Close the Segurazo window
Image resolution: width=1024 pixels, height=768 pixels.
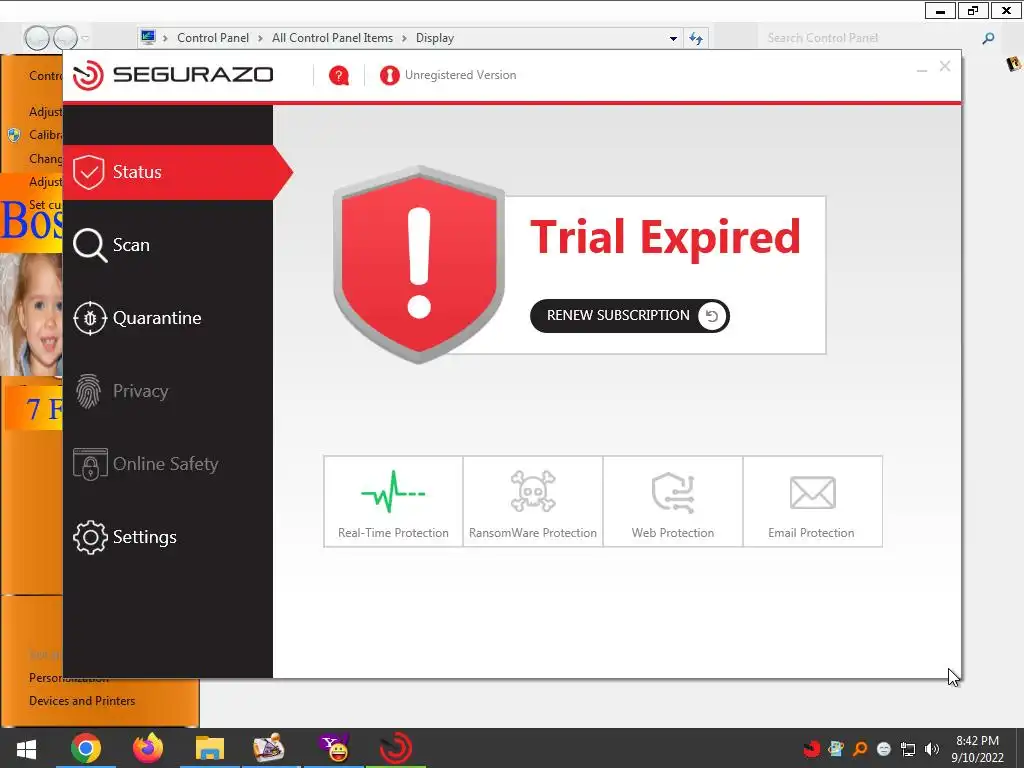click(x=944, y=67)
